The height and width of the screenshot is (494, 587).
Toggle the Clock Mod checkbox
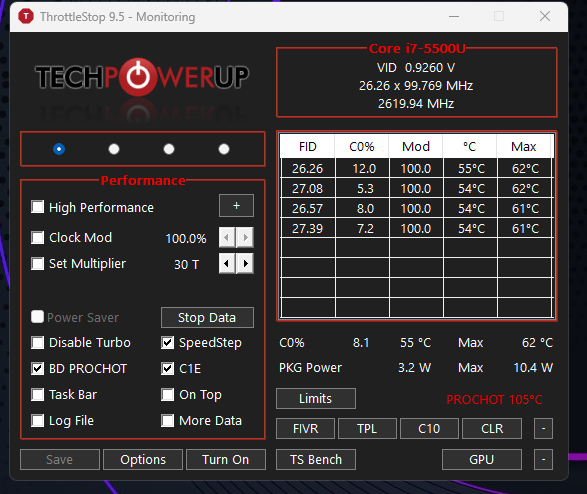point(37,237)
